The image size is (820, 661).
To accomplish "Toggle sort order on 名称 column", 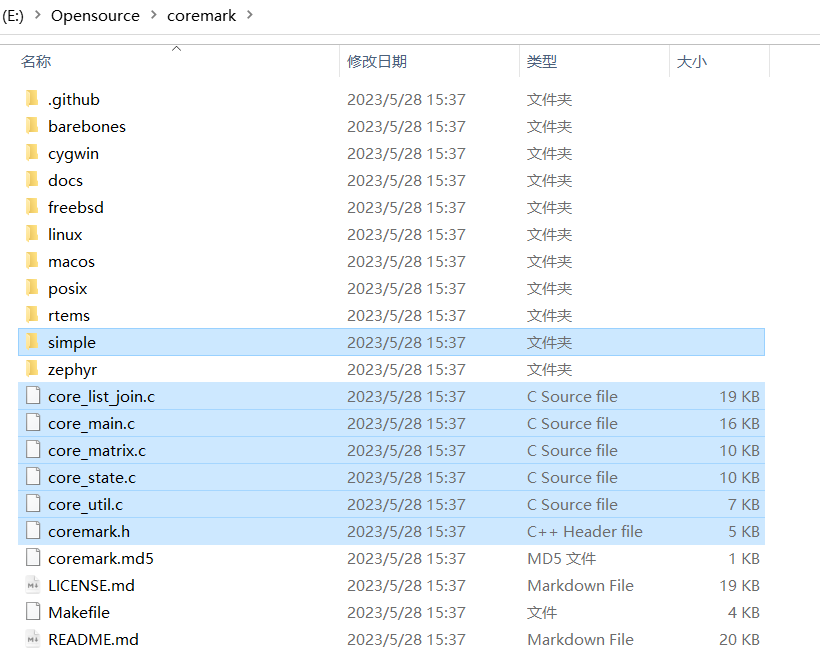I will 36,61.
